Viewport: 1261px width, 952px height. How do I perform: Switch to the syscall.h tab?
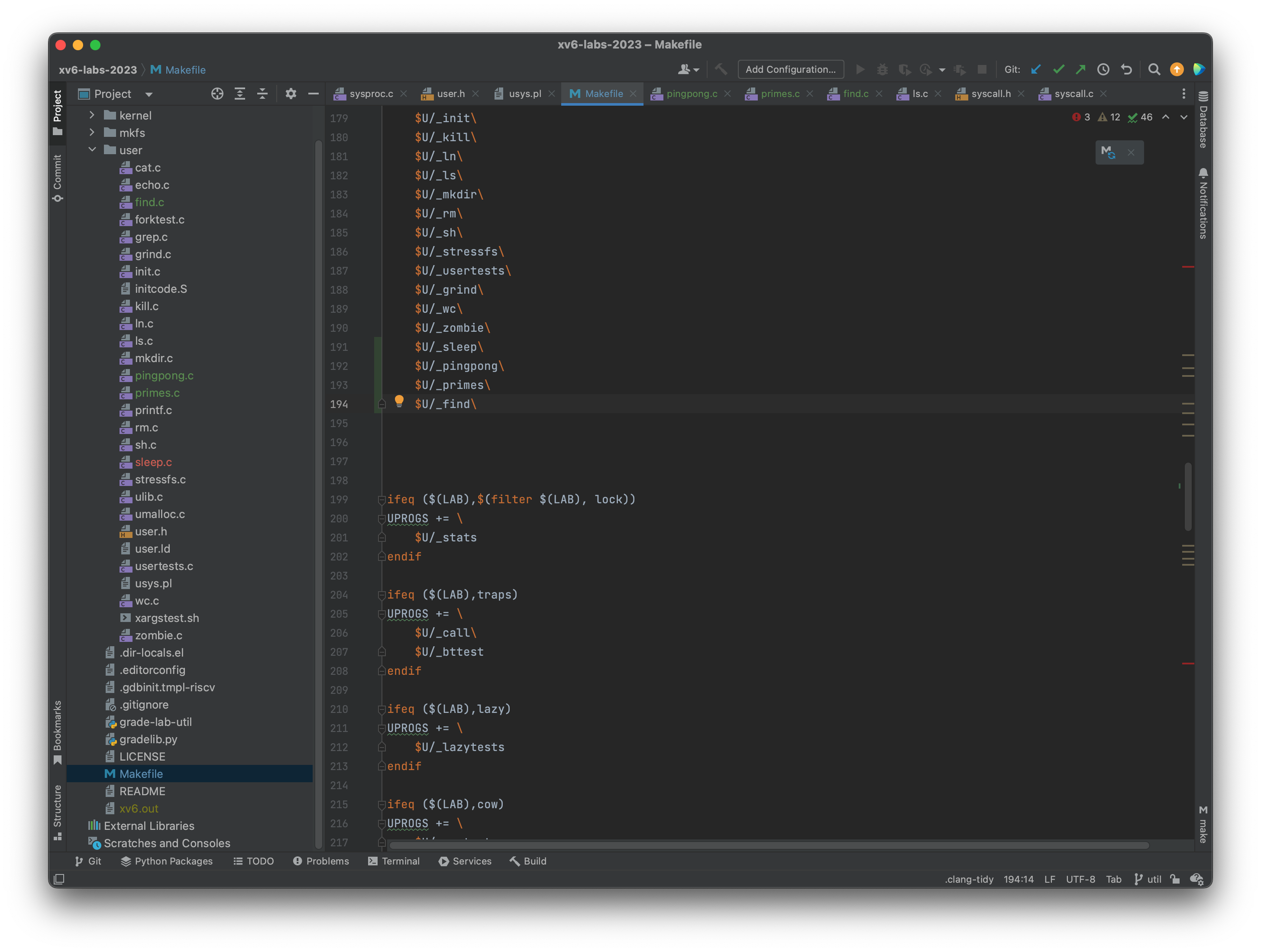(x=990, y=94)
